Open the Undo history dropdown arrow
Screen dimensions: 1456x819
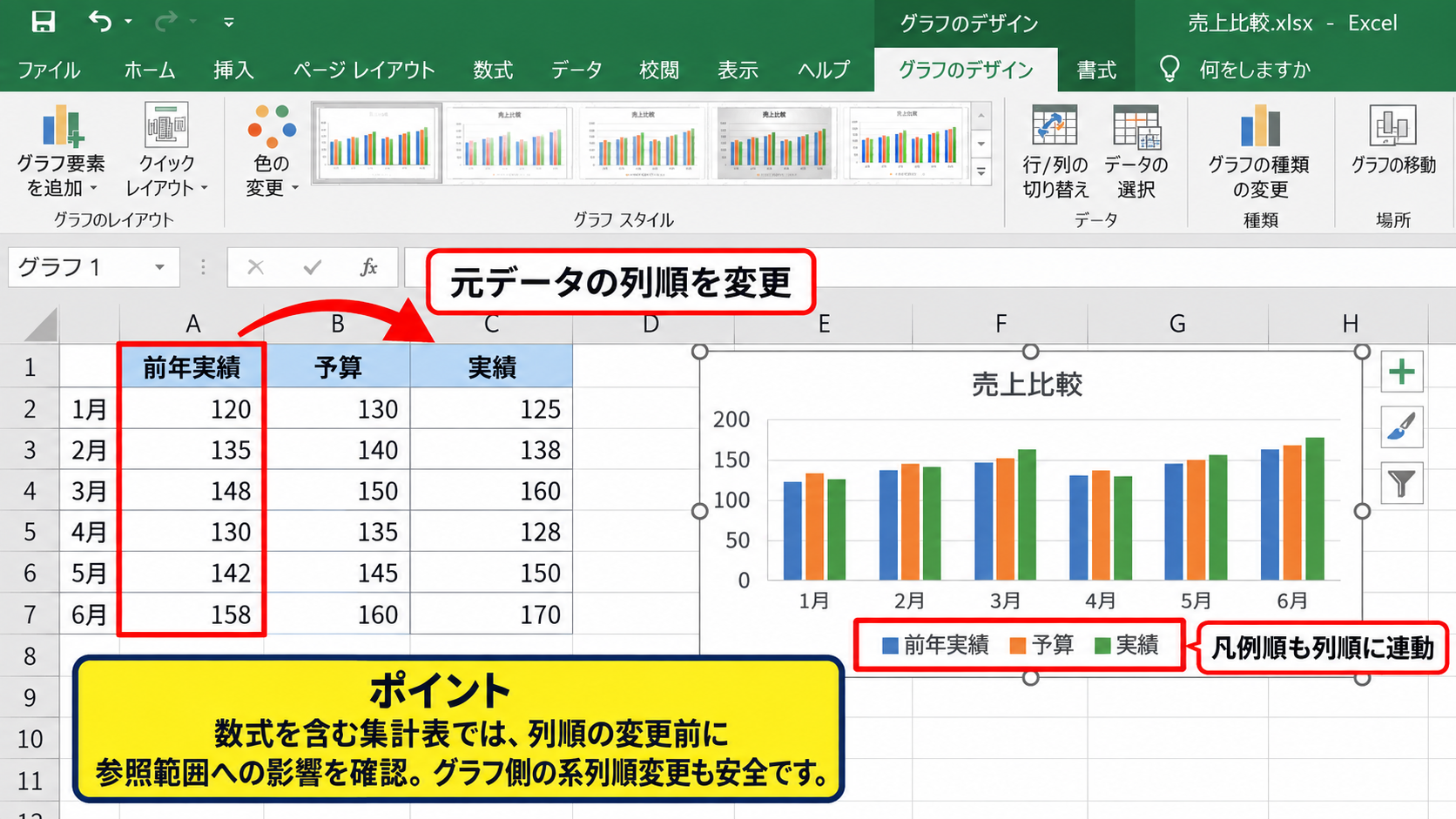point(129,22)
